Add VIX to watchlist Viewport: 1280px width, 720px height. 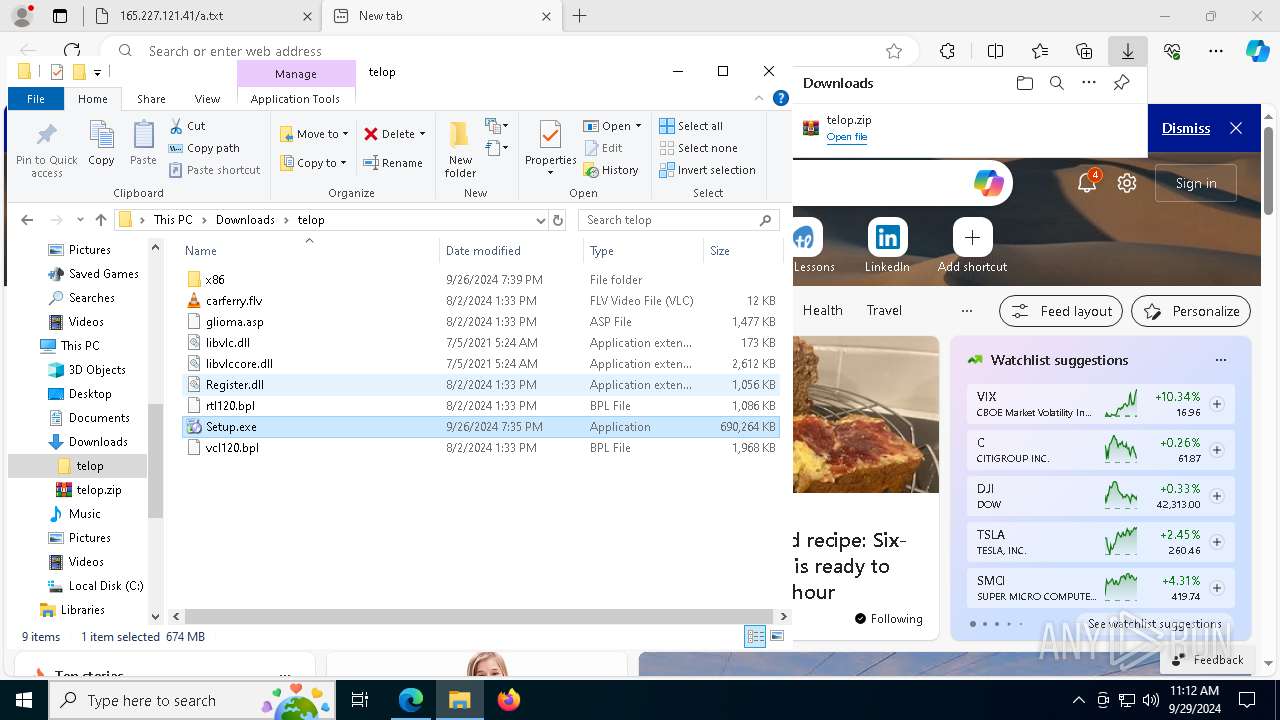[x=1217, y=404]
